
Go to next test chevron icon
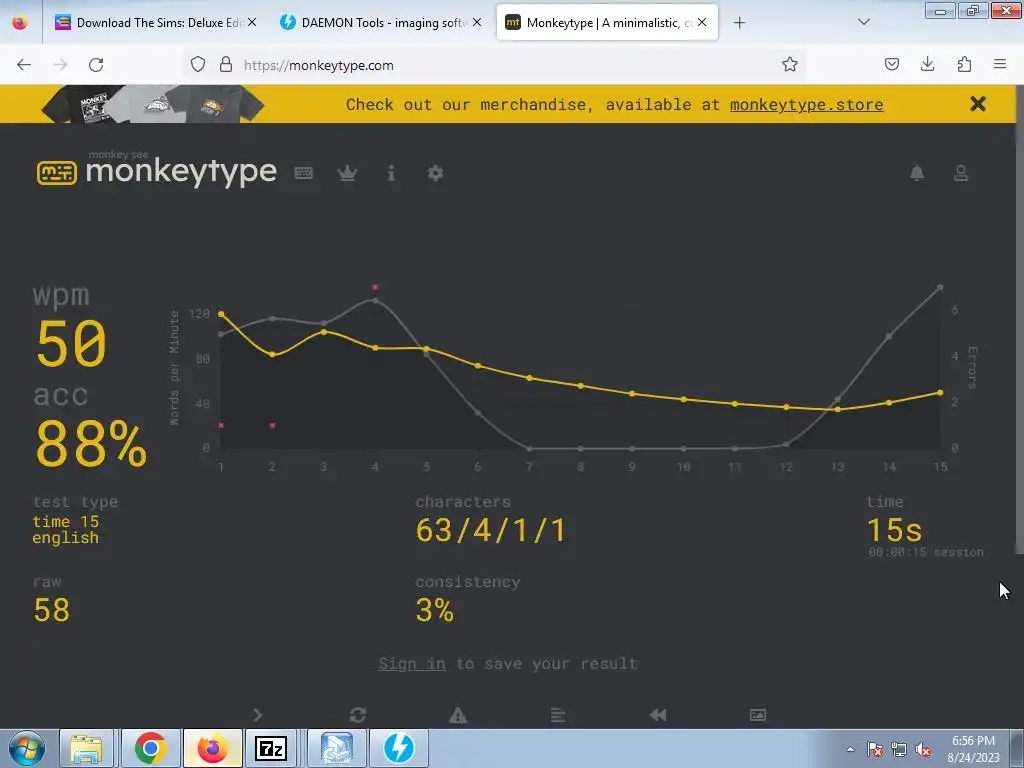click(x=257, y=715)
